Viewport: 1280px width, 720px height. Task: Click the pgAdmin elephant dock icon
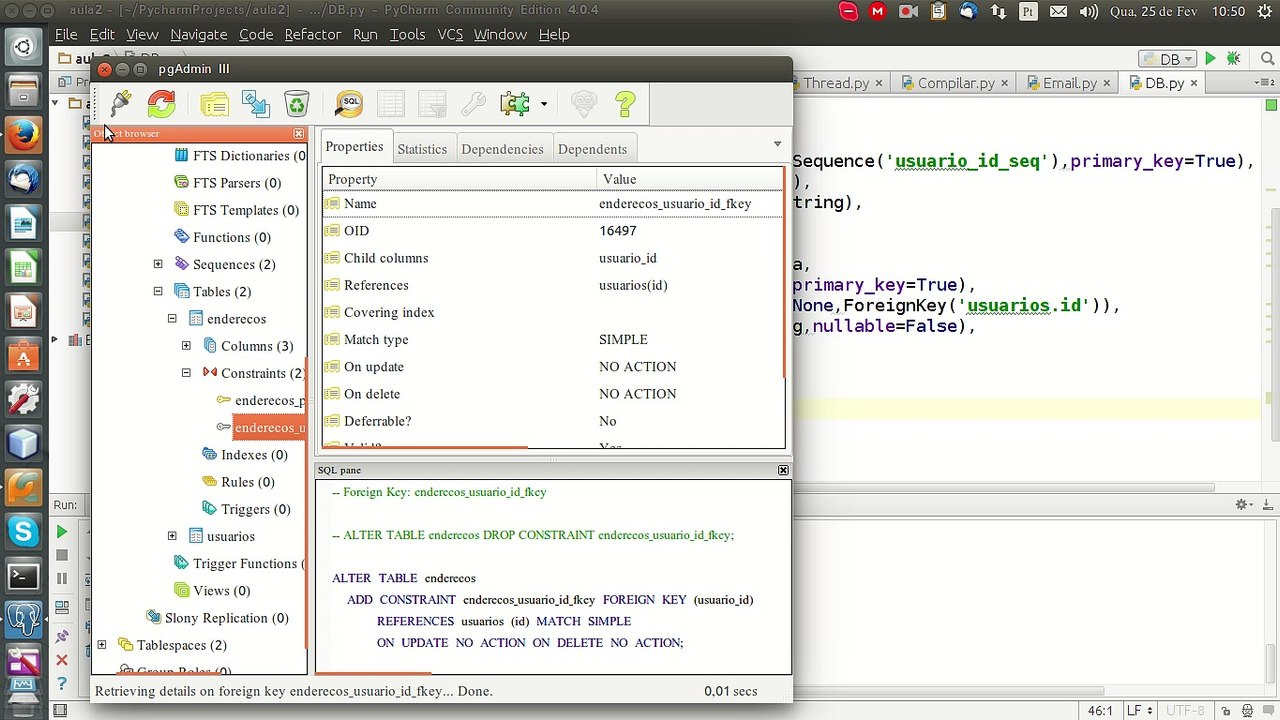click(24, 619)
